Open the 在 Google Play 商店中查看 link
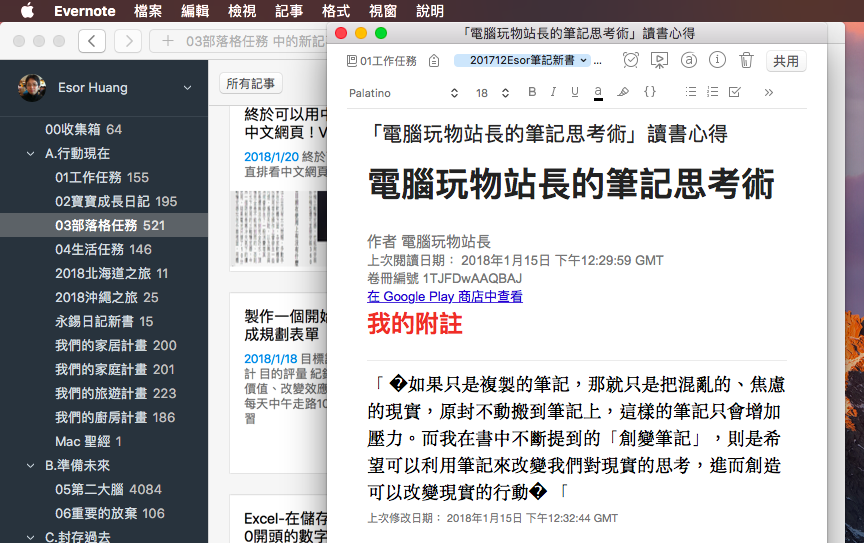 click(x=445, y=297)
